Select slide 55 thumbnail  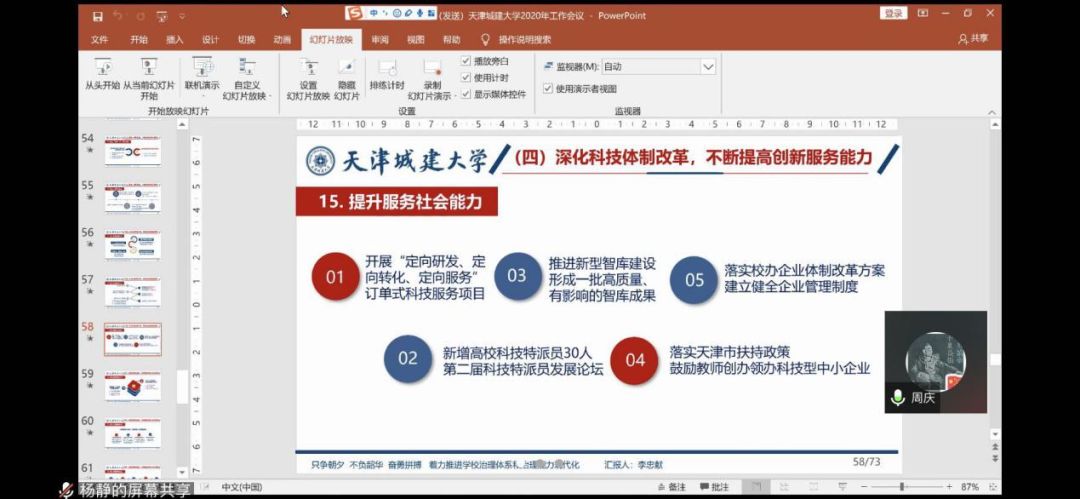pyautogui.click(x=132, y=198)
